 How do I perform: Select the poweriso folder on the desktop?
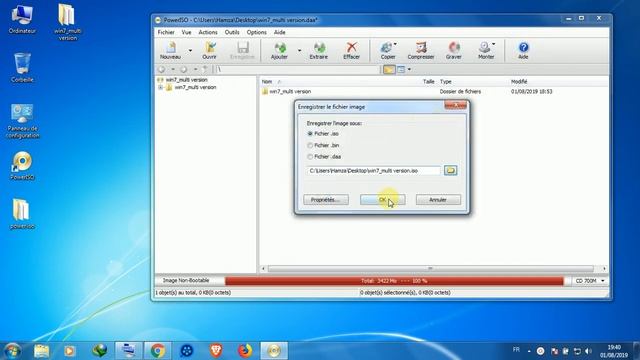click(22, 214)
